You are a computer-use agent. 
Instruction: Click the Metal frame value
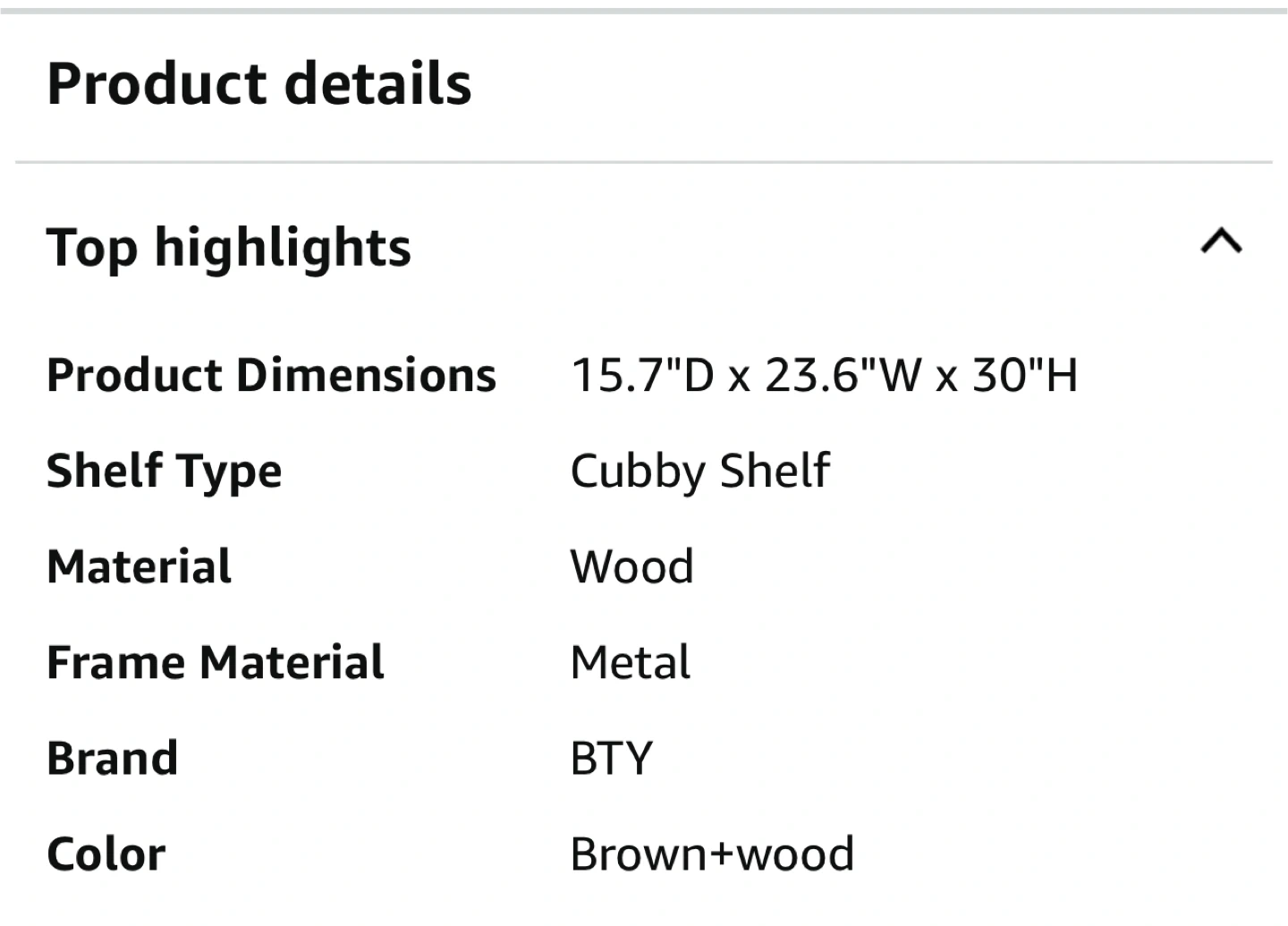point(630,663)
